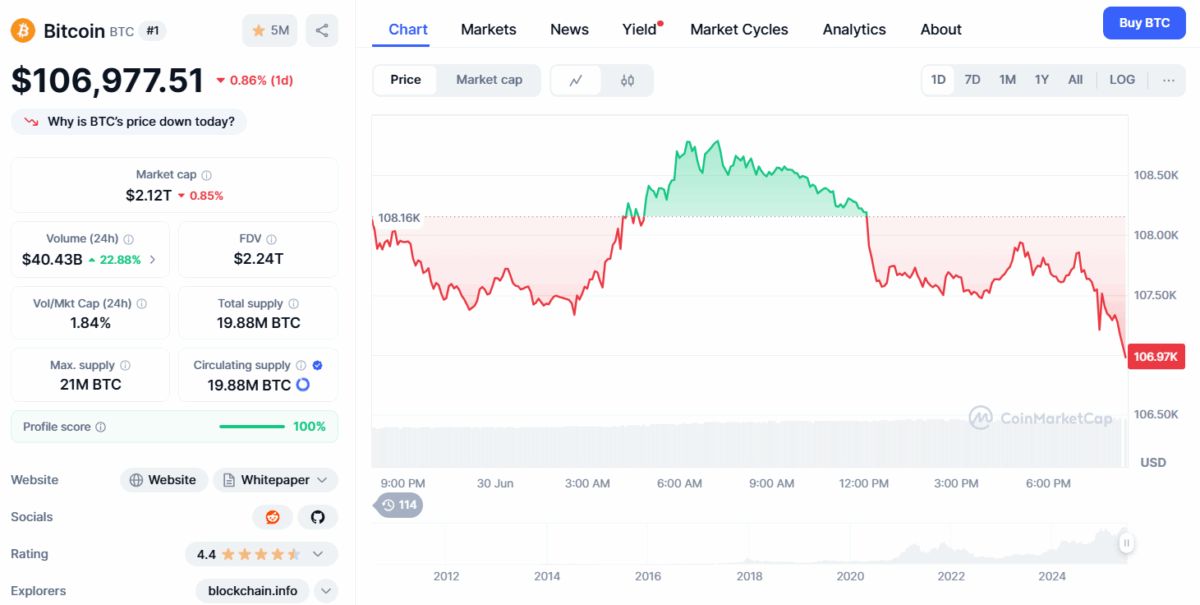
Task: Click the blue verified badge on Circulating supply
Action: 317,366
